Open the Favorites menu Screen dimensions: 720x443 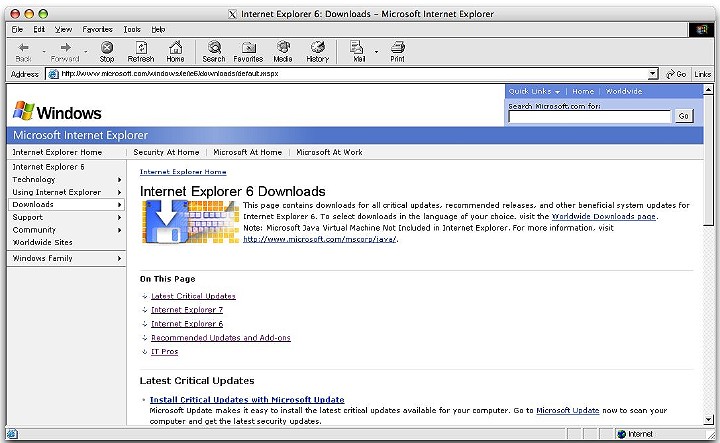pyautogui.click(x=97, y=29)
